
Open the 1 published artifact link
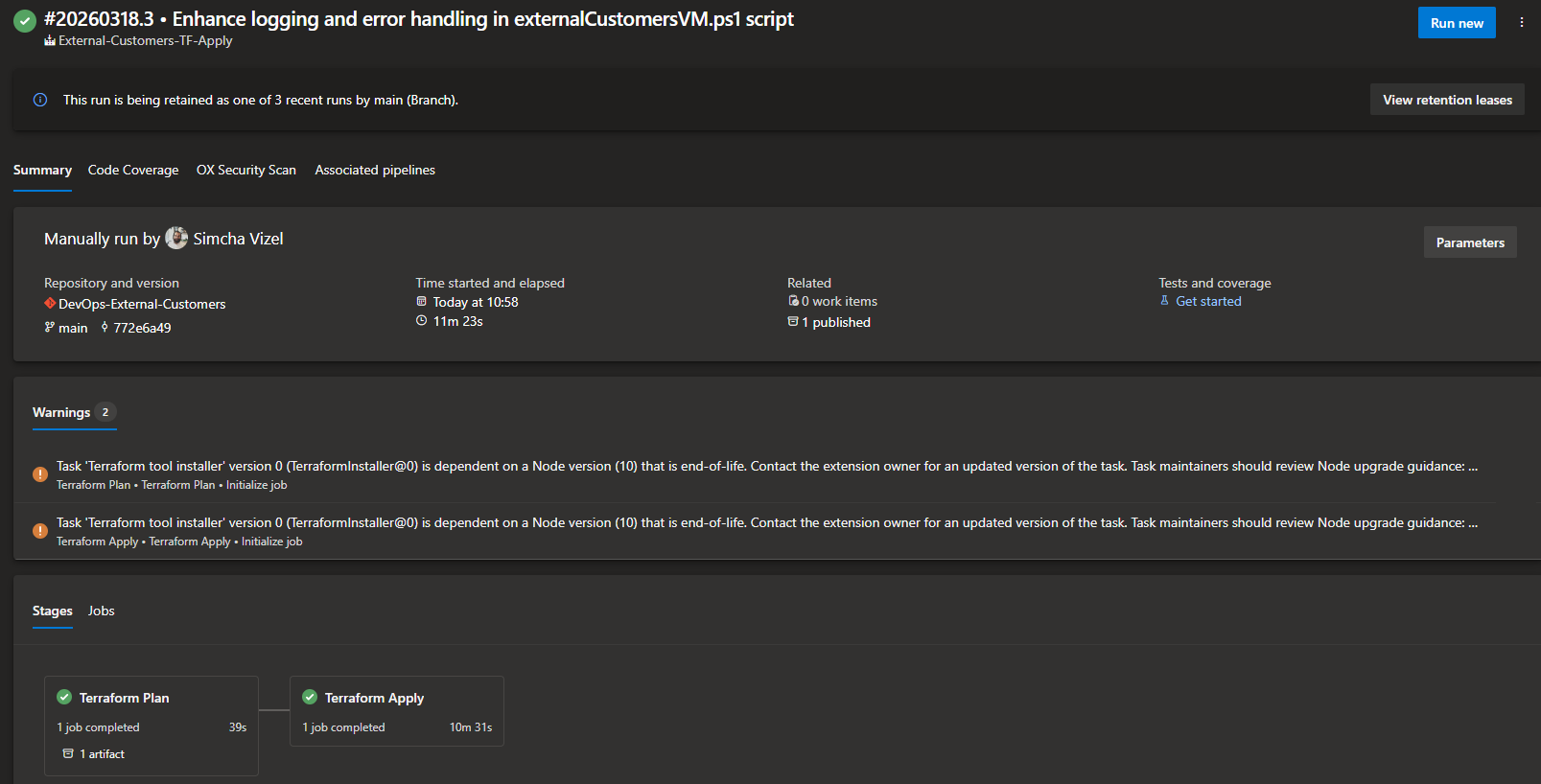[835, 322]
